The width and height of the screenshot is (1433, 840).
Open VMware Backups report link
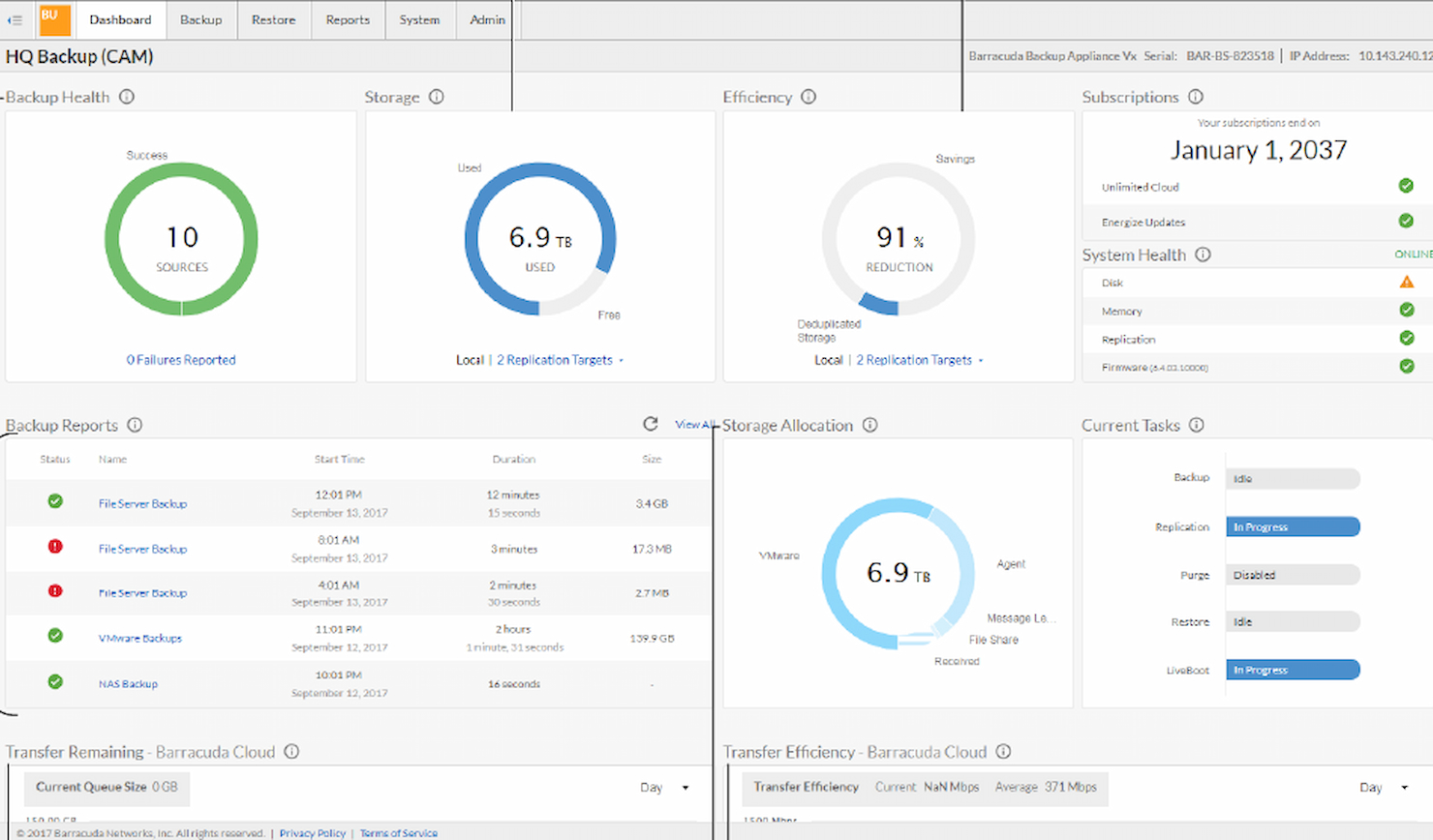click(140, 639)
